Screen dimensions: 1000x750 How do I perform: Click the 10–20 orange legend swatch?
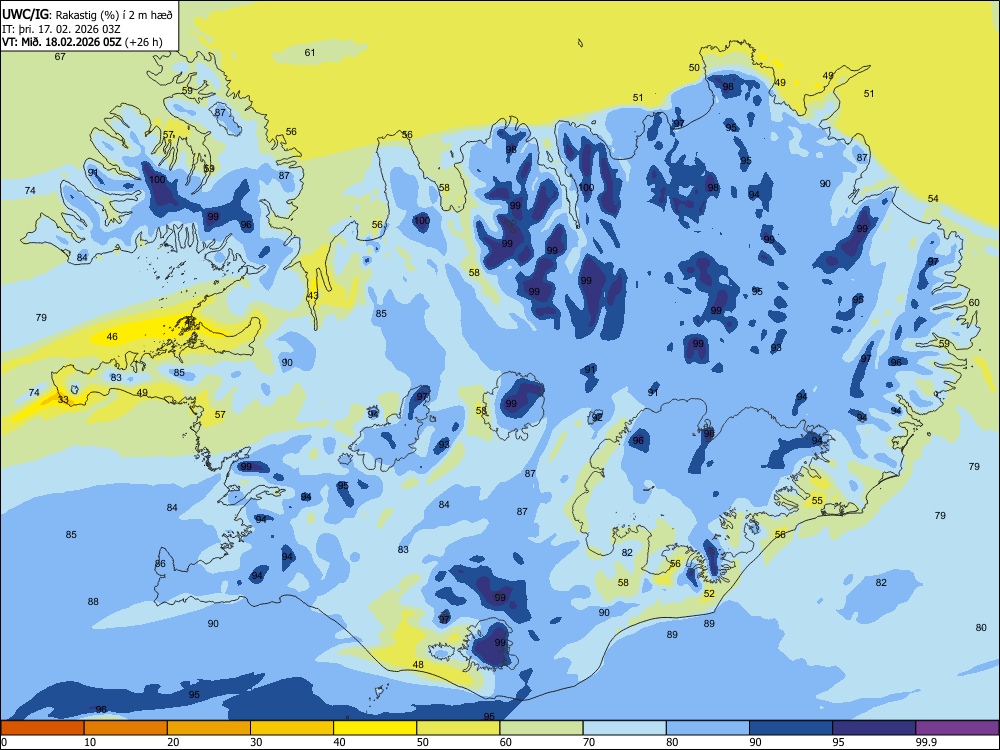(126, 728)
